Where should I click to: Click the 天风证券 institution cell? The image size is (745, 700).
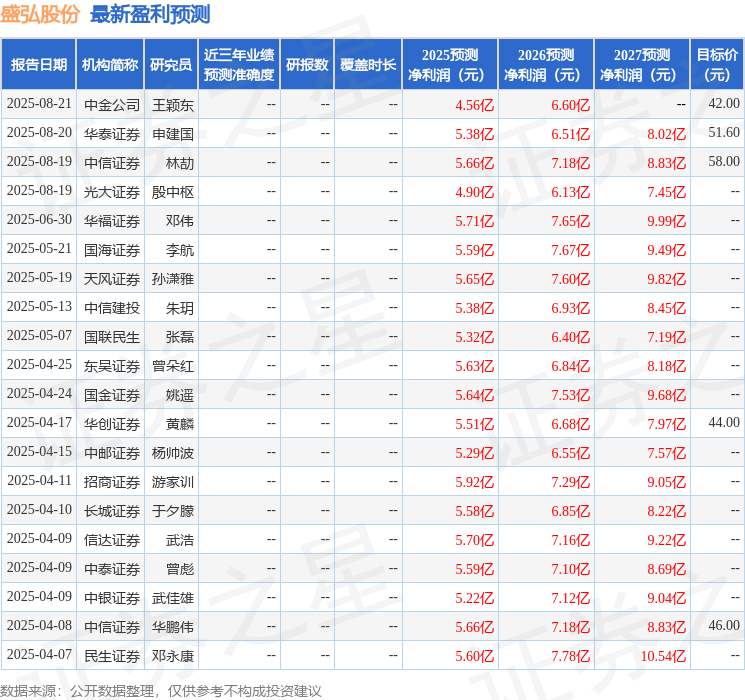coord(112,279)
